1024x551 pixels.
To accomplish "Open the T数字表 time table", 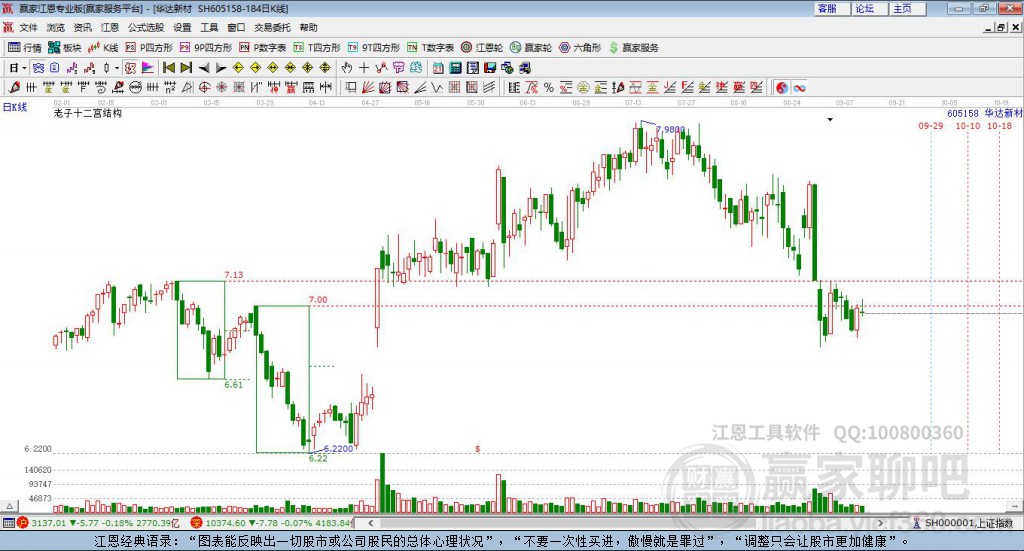I will 430,48.
